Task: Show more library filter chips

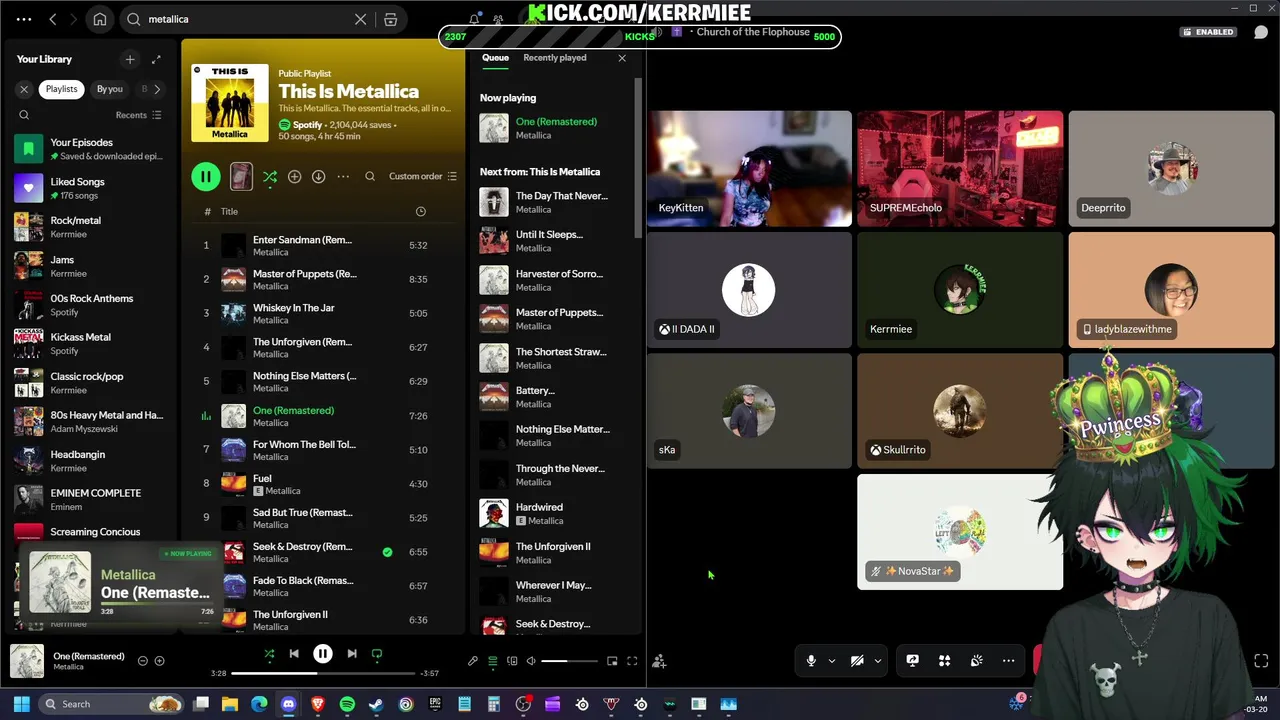Action: pos(157,89)
